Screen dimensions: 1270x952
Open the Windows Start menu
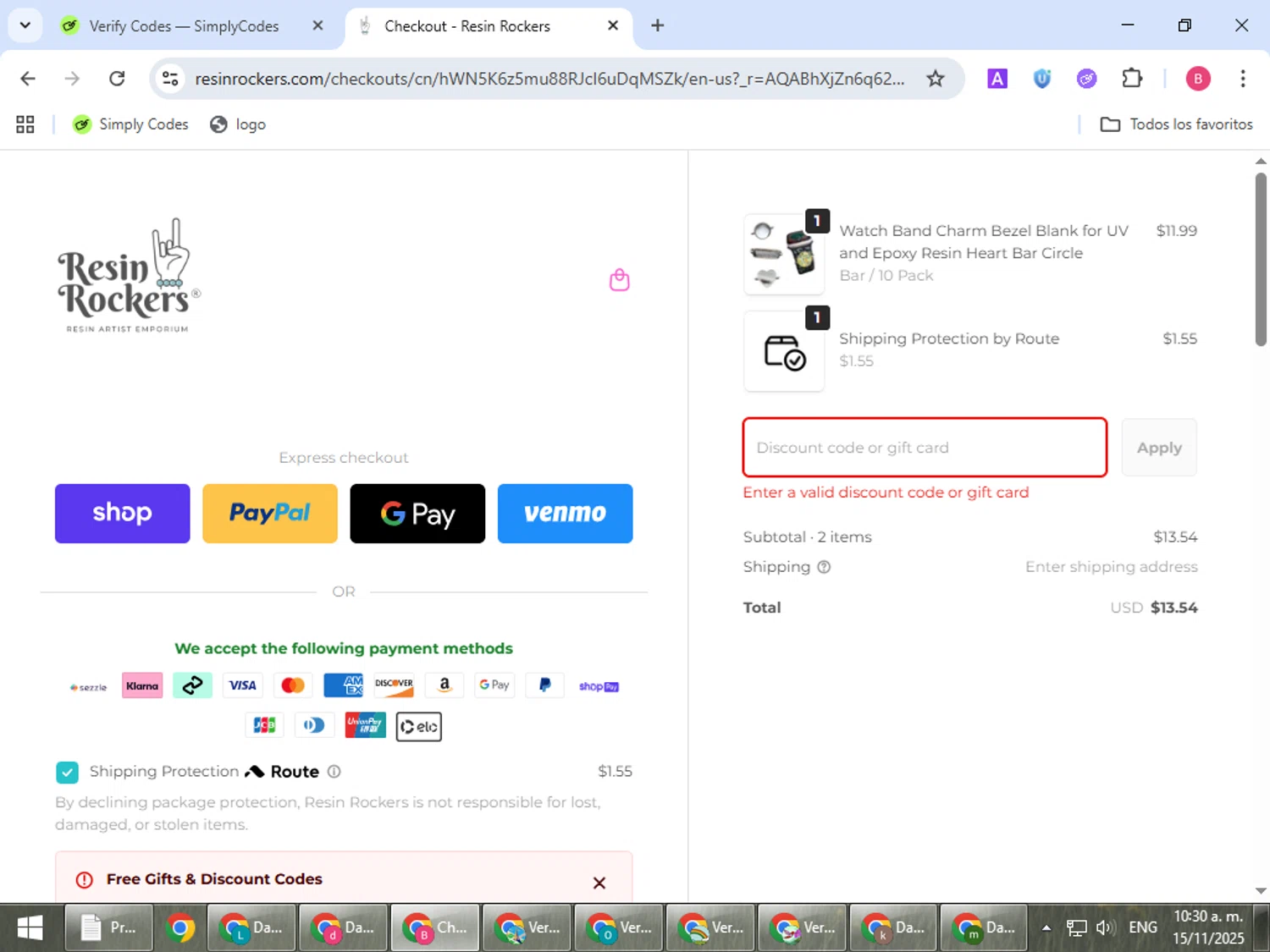click(30, 928)
